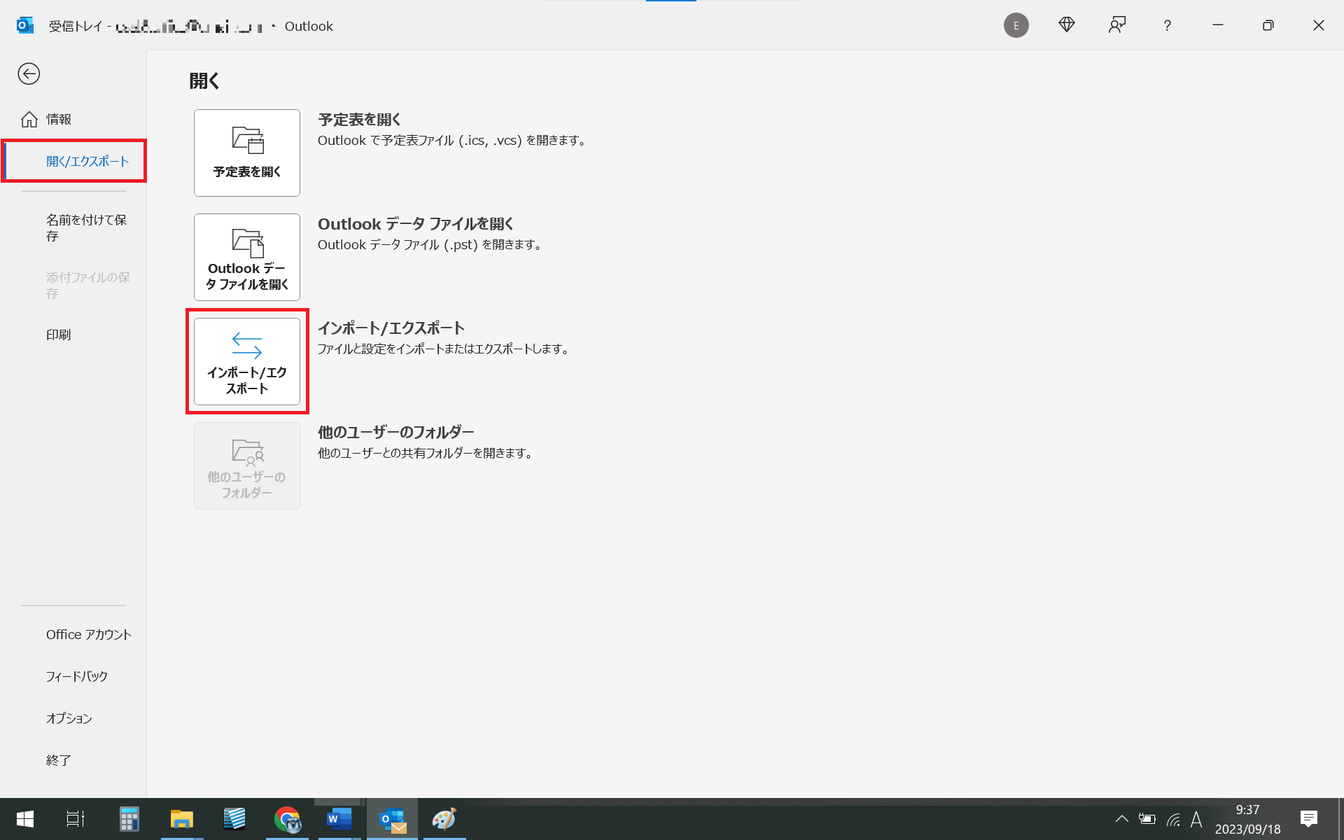The width and height of the screenshot is (1344, 840).
Task: Open the 印刷 print page
Action: (x=59, y=335)
